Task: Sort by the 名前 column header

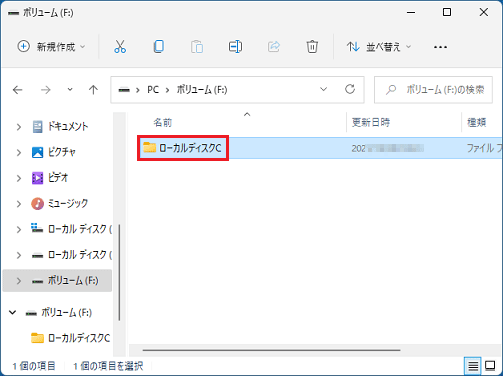Action: (x=162, y=123)
